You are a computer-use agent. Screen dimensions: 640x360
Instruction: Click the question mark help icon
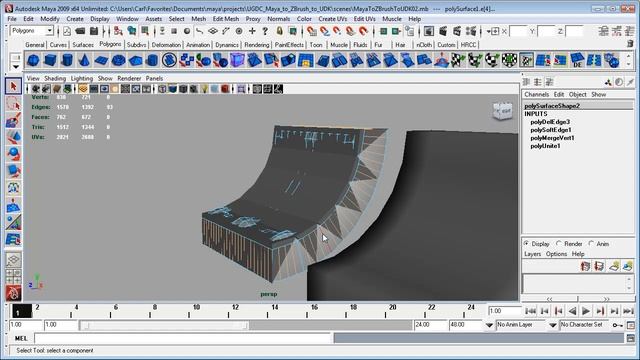[265, 31]
